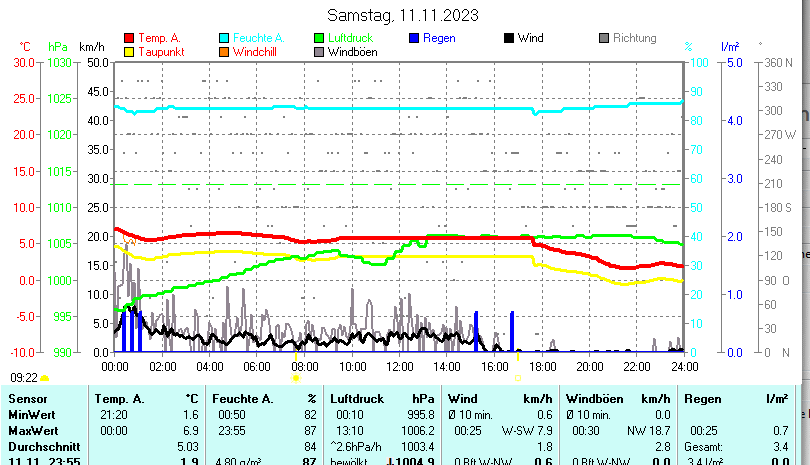Click the cyan Feuchte A. legend square
Image resolution: width=810 pixels, height=465 pixels.
[224, 38]
